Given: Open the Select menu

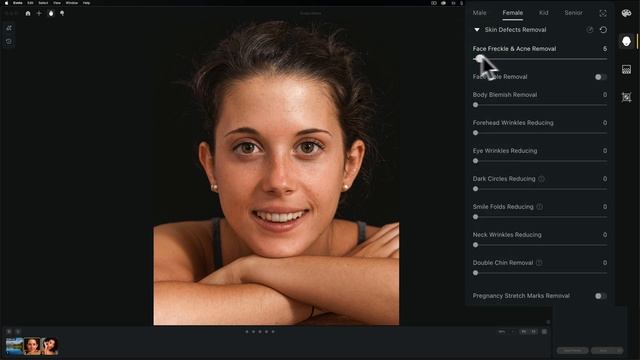Looking at the screenshot, I should [43, 3].
